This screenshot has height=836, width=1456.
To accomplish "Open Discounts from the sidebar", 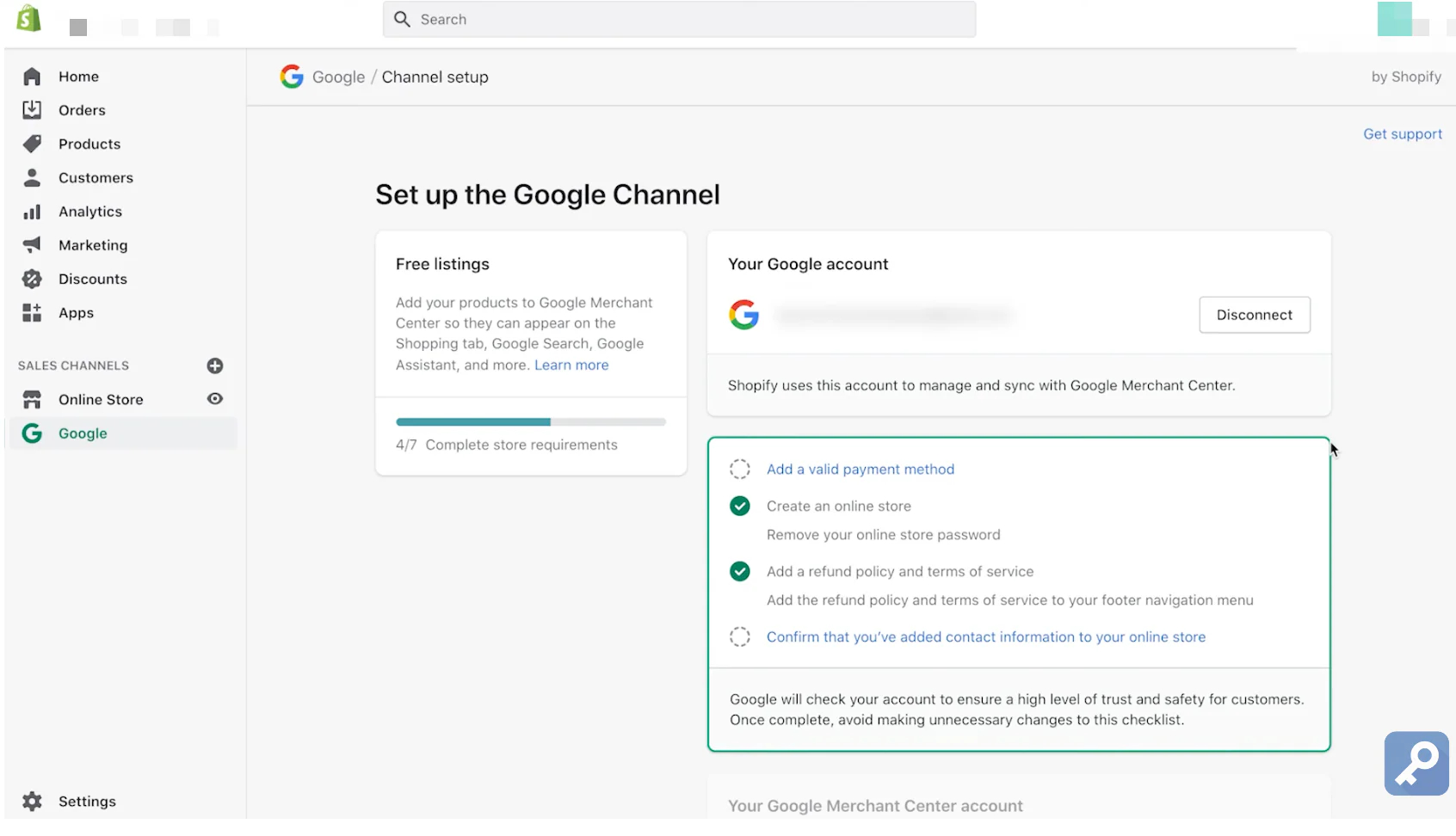I will tap(32, 278).
